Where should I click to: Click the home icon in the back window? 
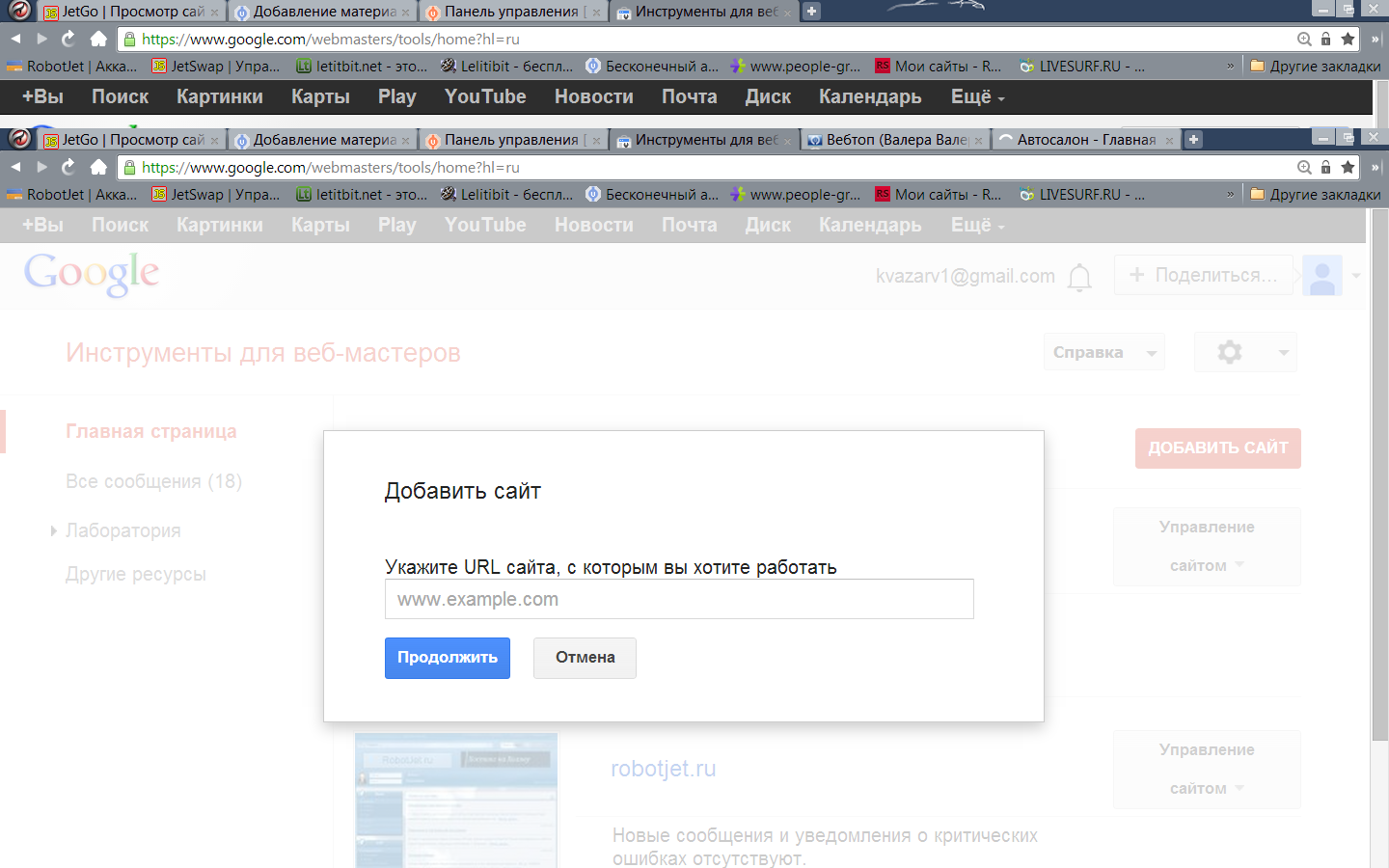pos(98,39)
